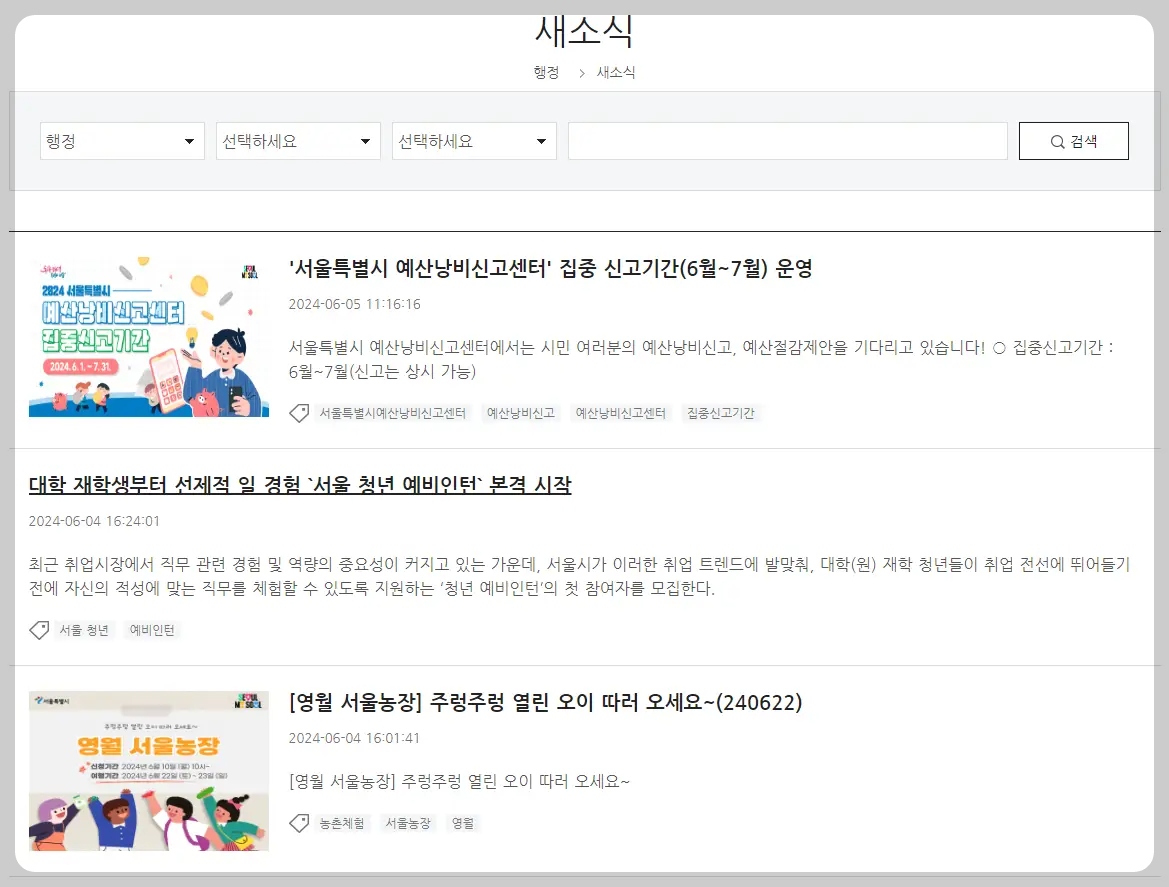Select the 예비인턴 tag
The width and height of the screenshot is (1169, 887).
point(151,629)
